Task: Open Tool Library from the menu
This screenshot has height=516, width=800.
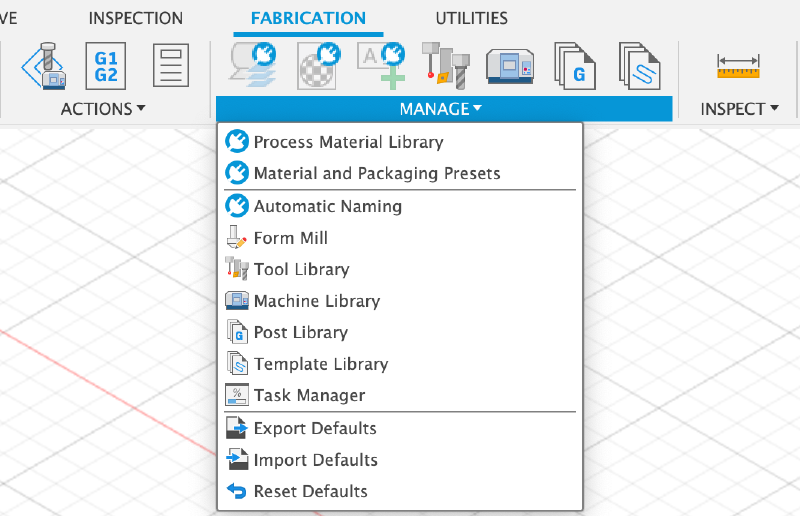Action: [400, 269]
